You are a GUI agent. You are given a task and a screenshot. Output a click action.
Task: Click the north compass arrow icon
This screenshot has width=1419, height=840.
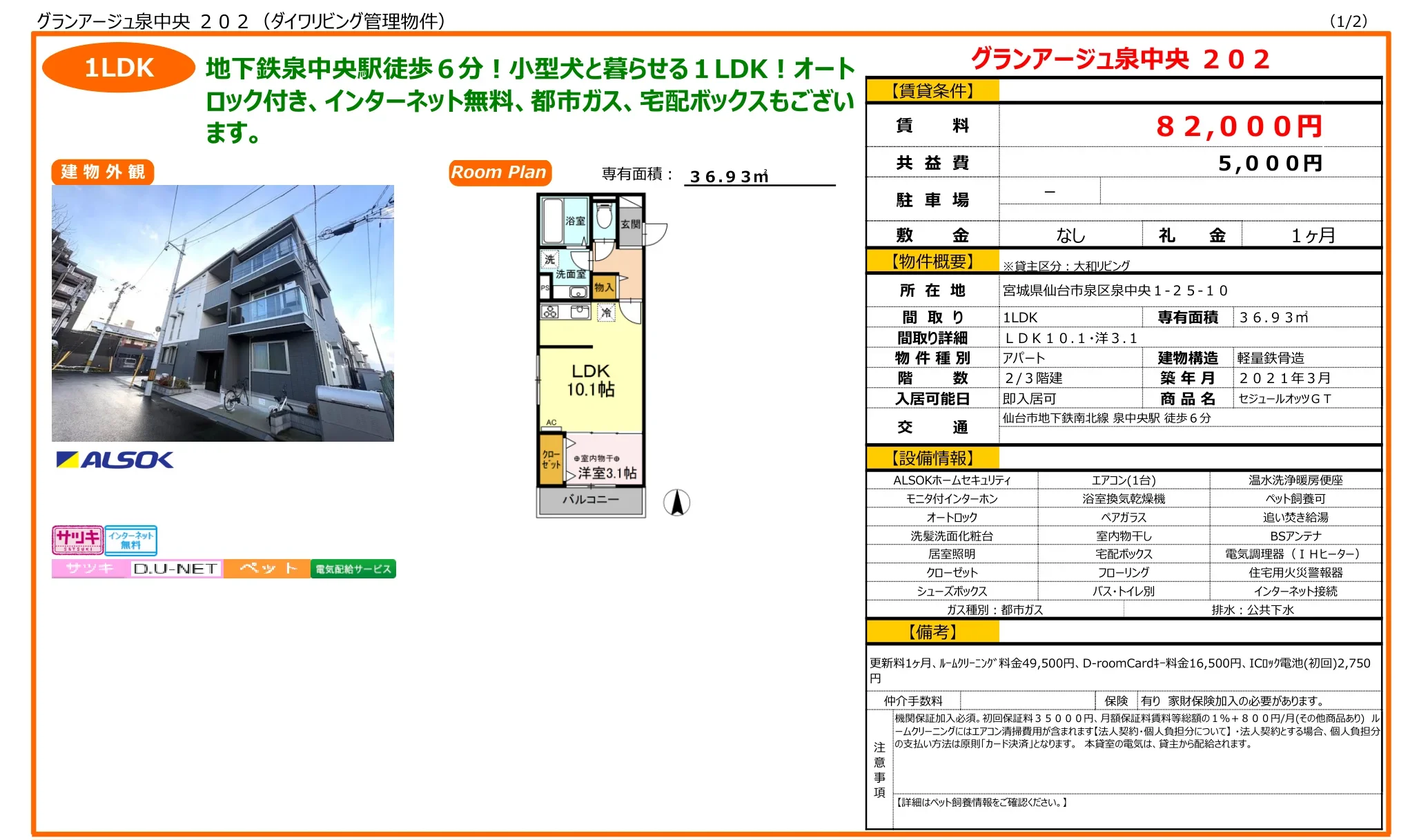677,502
